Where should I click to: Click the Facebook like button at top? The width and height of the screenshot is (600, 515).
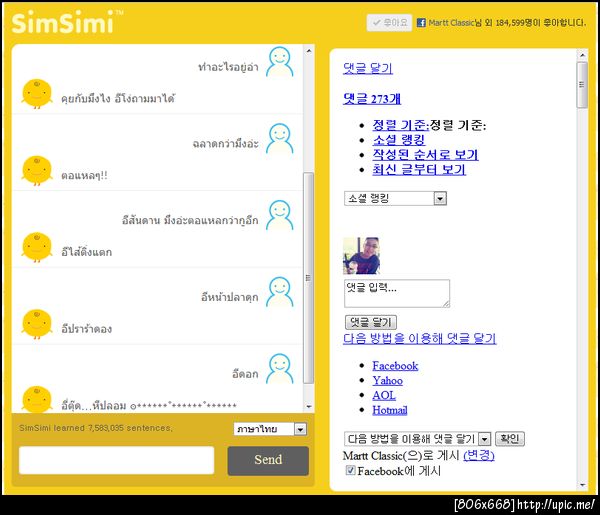point(389,23)
